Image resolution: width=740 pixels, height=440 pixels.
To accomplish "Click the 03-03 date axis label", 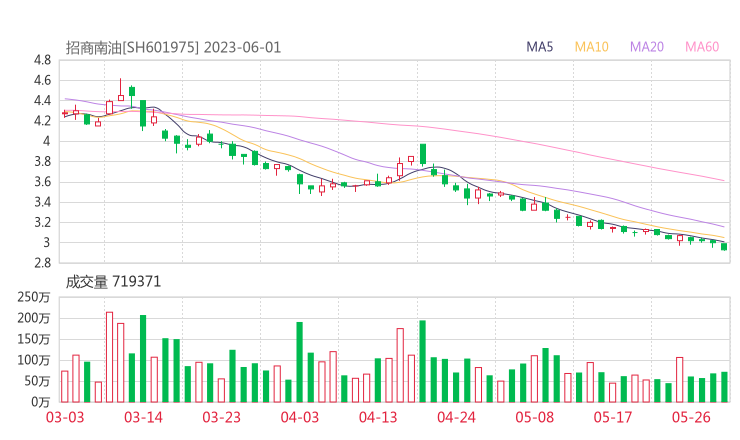I will [x=65, y=417].
